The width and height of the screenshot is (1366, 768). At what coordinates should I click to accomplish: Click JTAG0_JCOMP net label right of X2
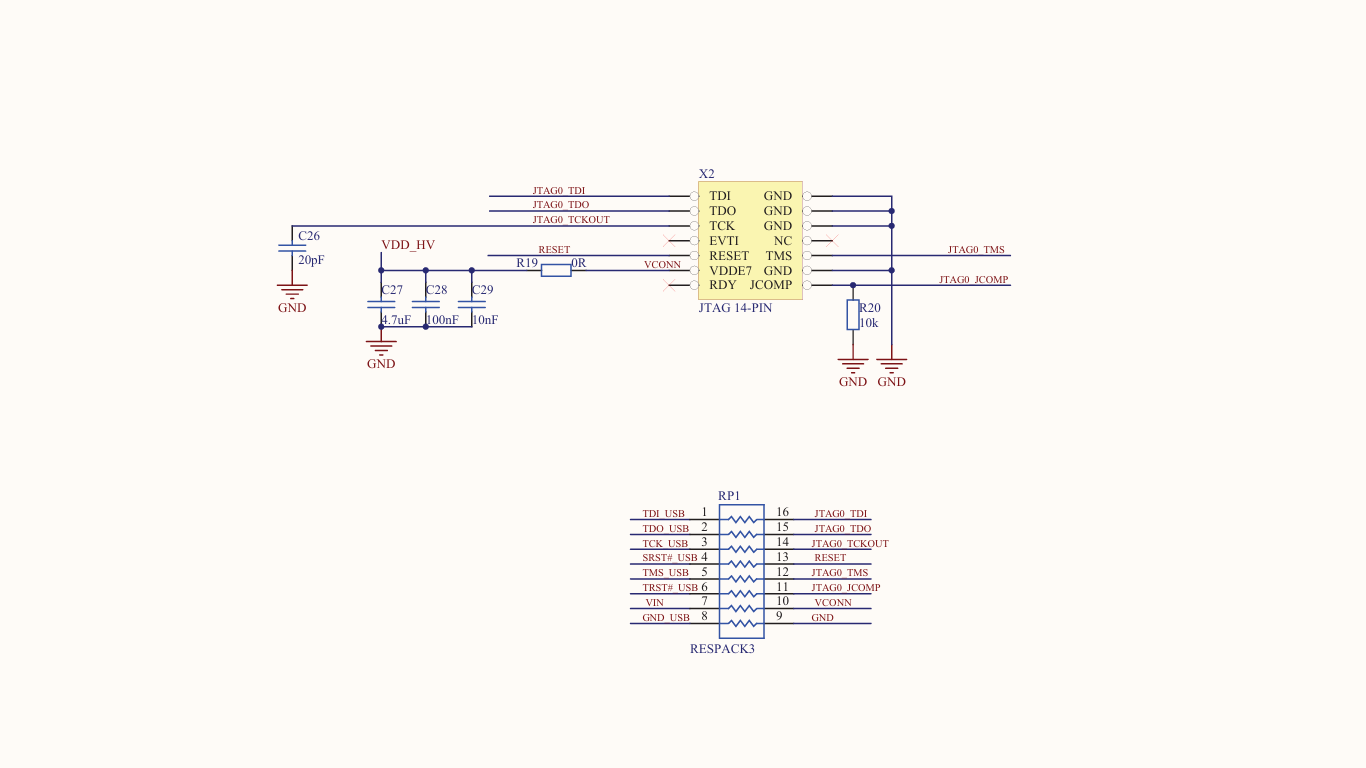[x=974, y=280]
